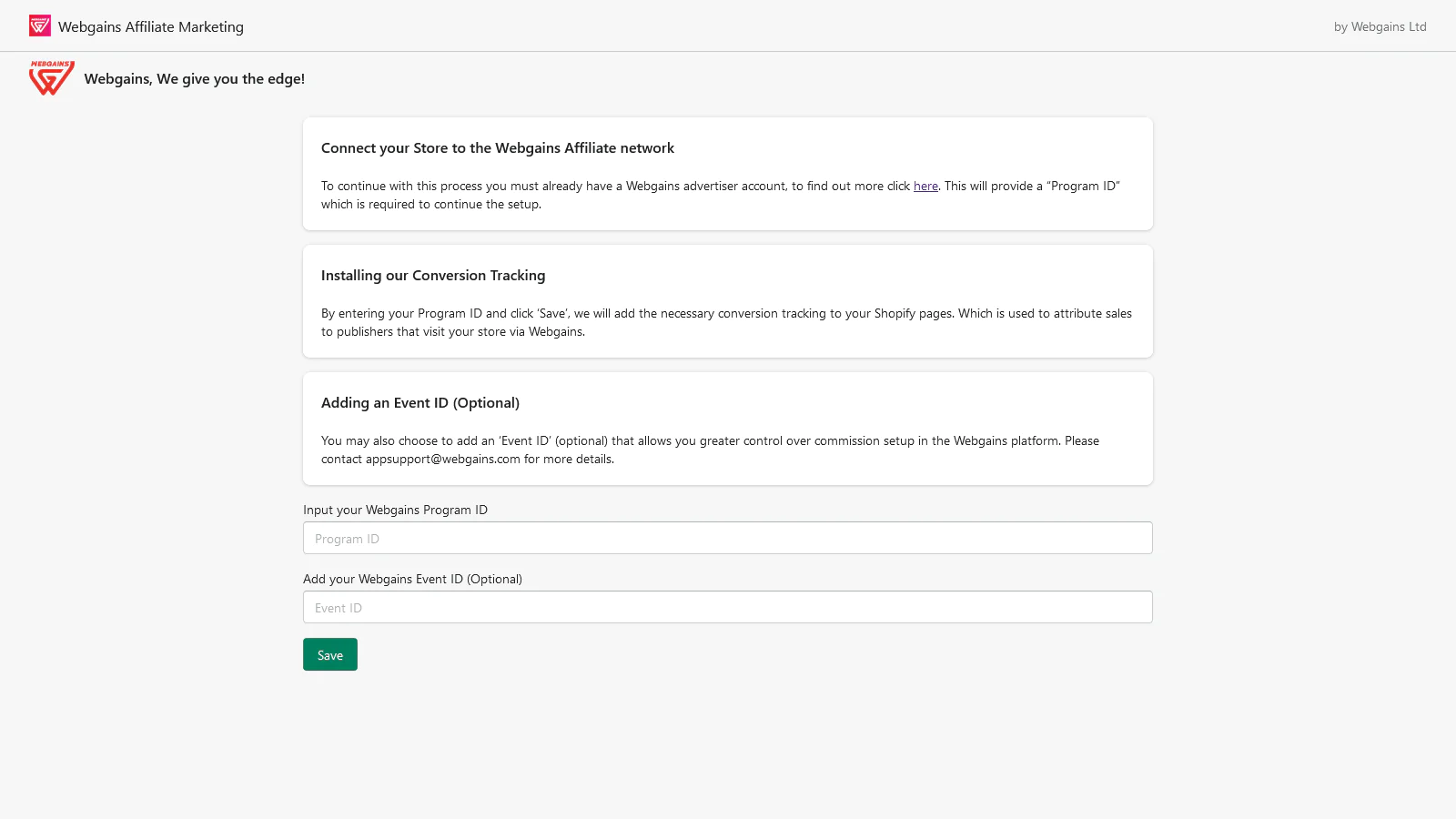Viewport: 1456px width, 819px height.
Task: Click the small Webgains app icon in header
Action: coord(40,25)
